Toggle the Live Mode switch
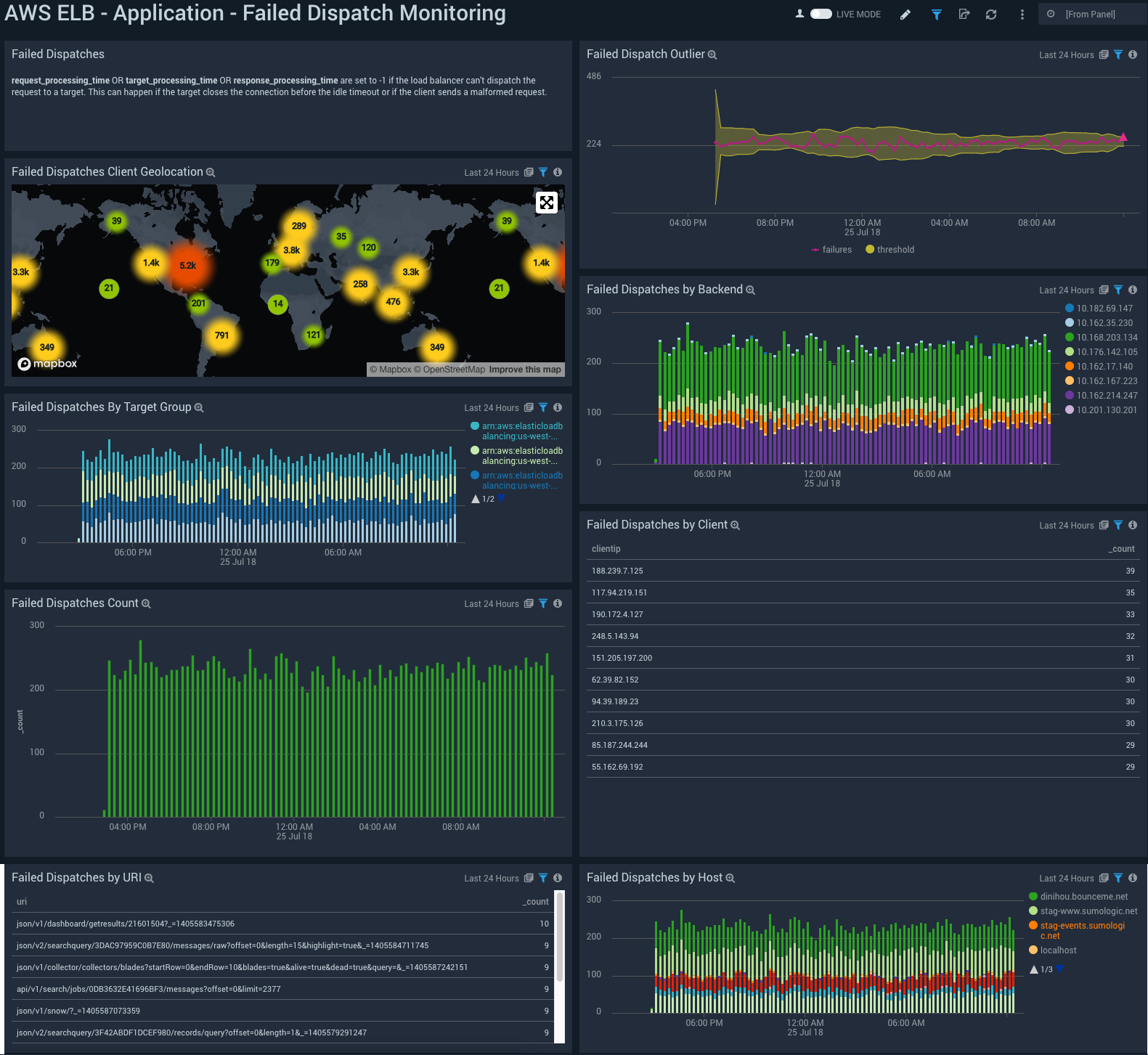The width and height of the screenshot is (1148, 1055). 821,14
